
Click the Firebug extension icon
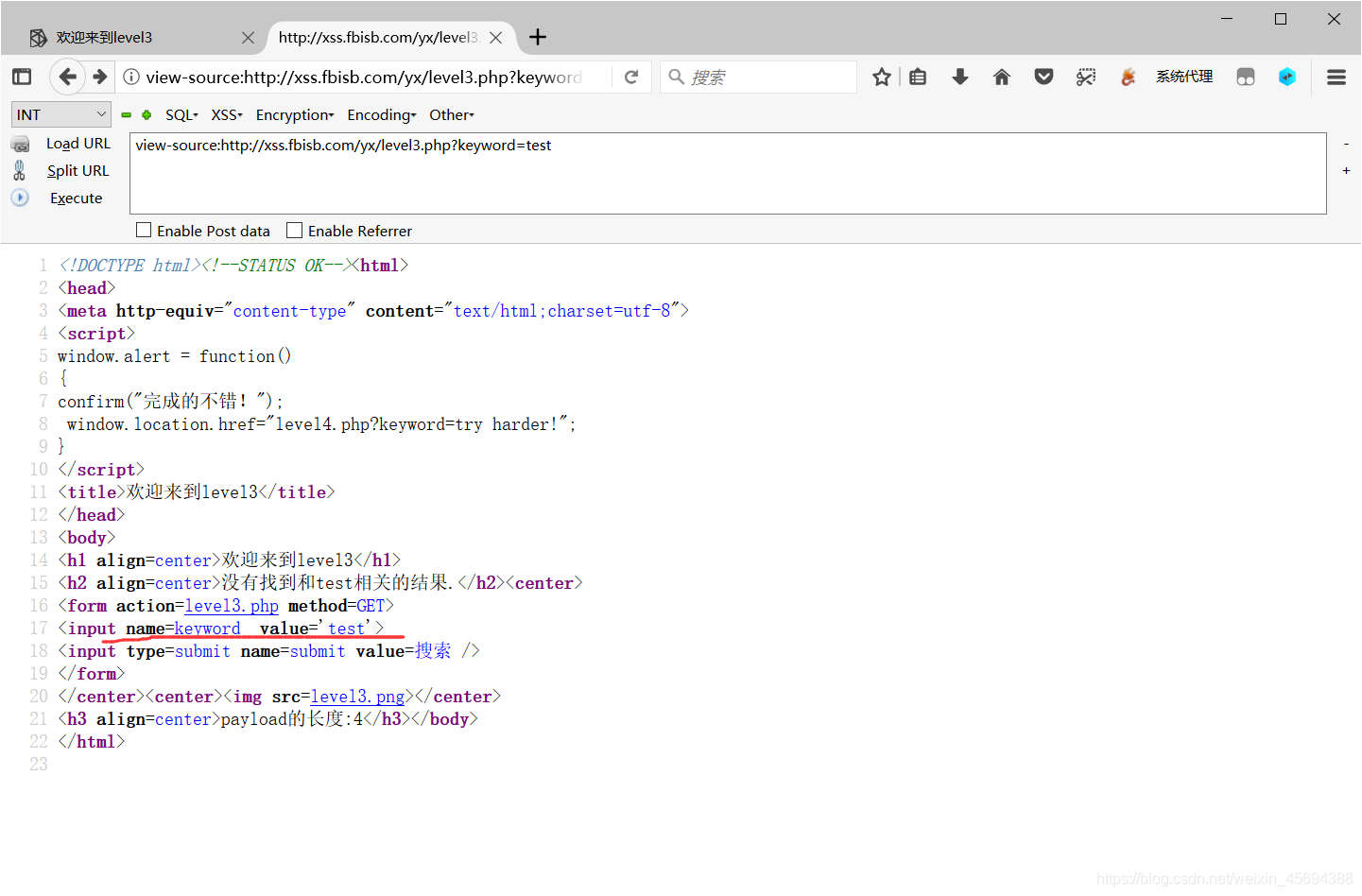click(x=1128, y=77)
